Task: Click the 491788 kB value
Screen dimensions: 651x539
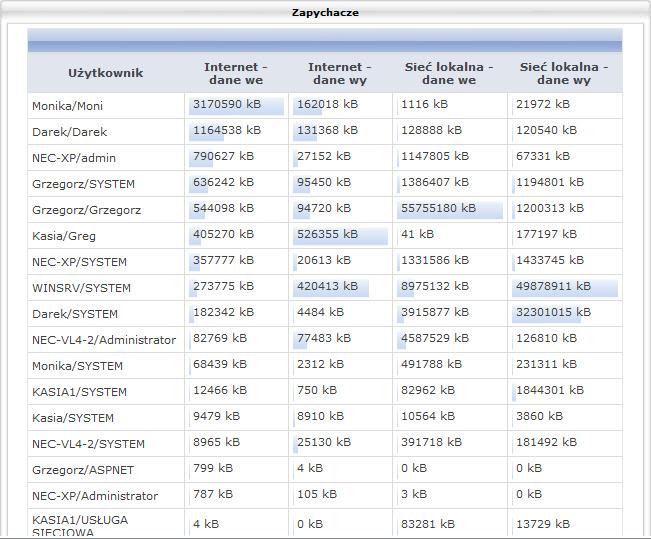Action: tap(431, 365)
